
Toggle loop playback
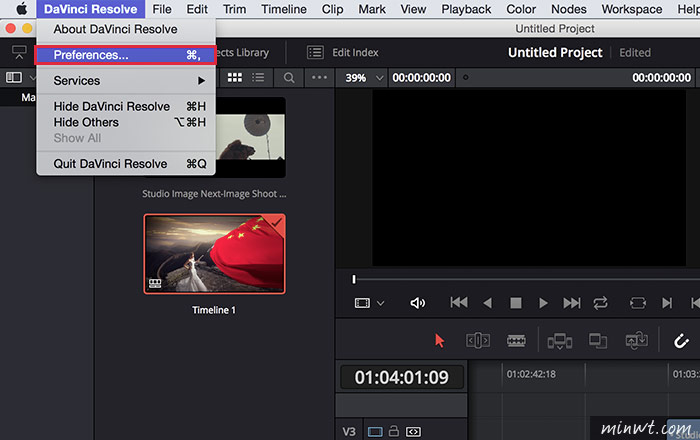(600, 303)
